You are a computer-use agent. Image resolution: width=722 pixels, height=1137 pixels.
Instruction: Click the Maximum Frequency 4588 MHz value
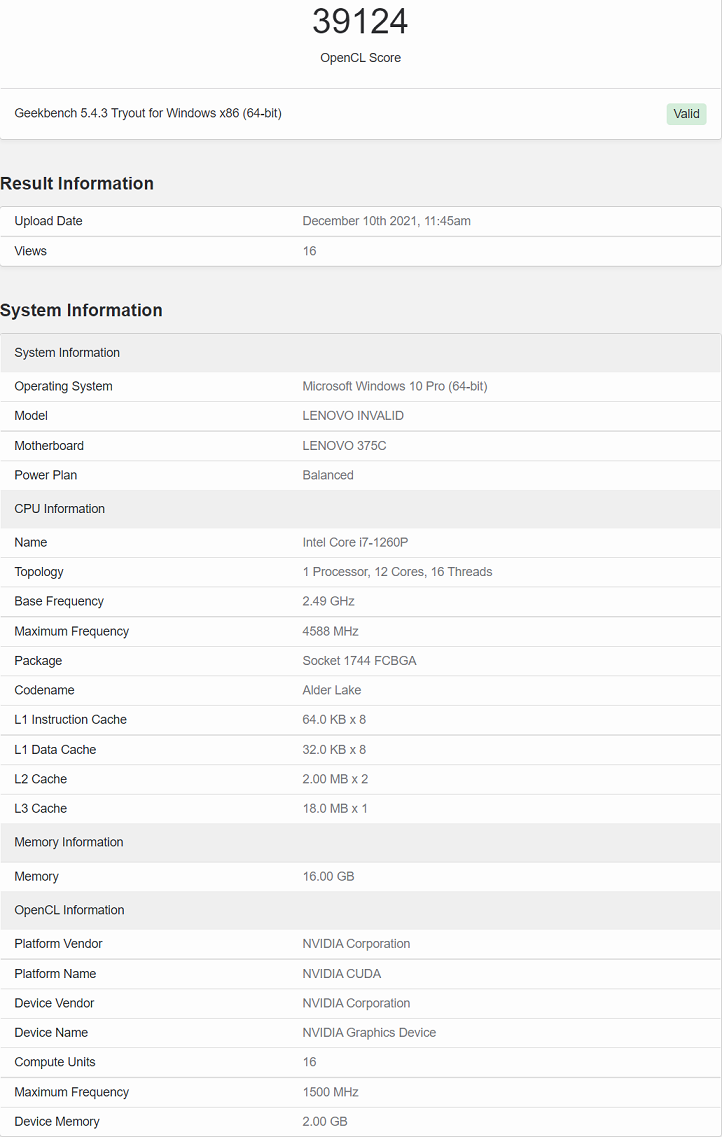click(x=331, y=632)
